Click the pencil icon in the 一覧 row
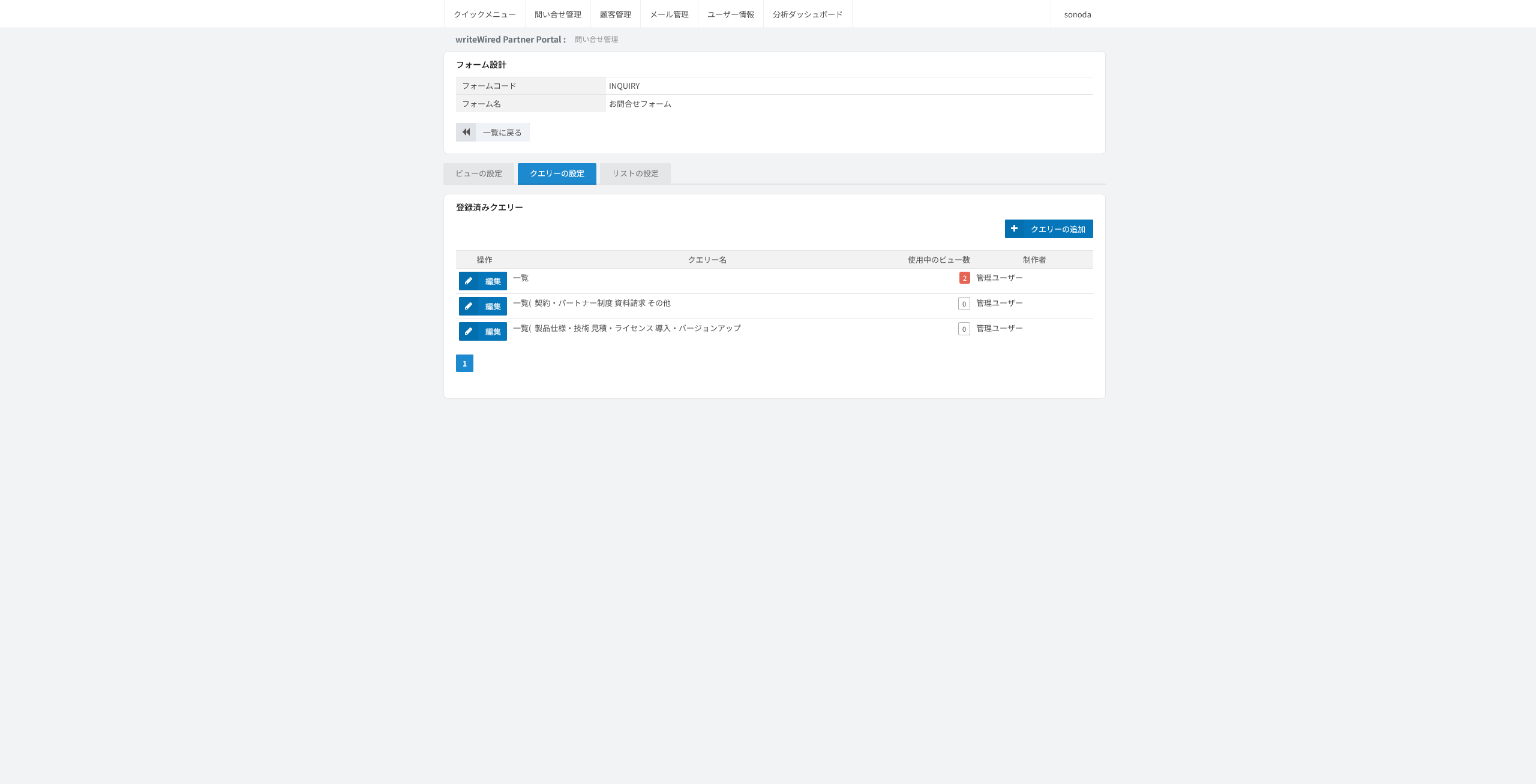The image size is (1536, 784). (x=469, y=281)
